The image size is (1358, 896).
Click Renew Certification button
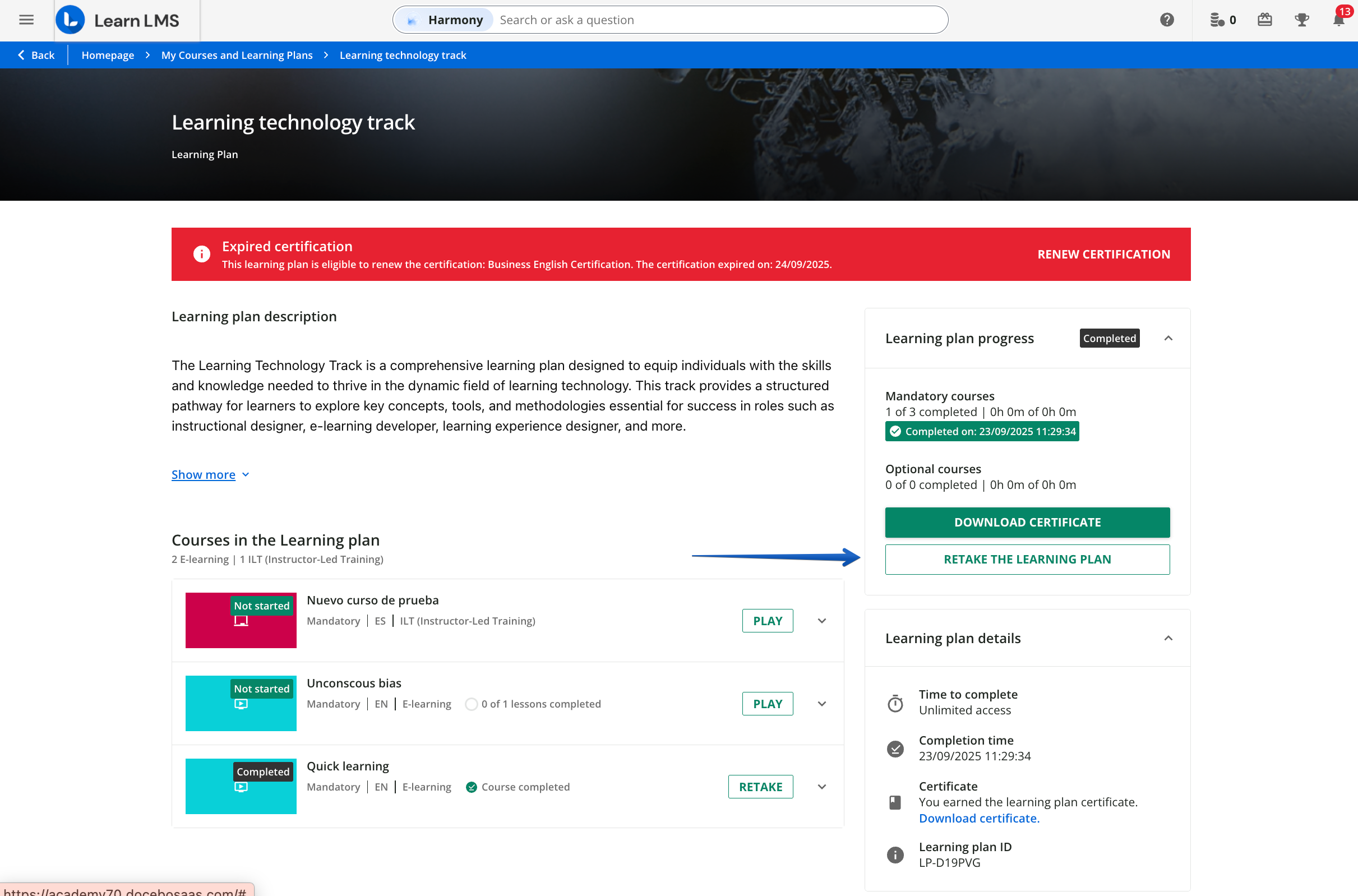tap(1103, 255)
